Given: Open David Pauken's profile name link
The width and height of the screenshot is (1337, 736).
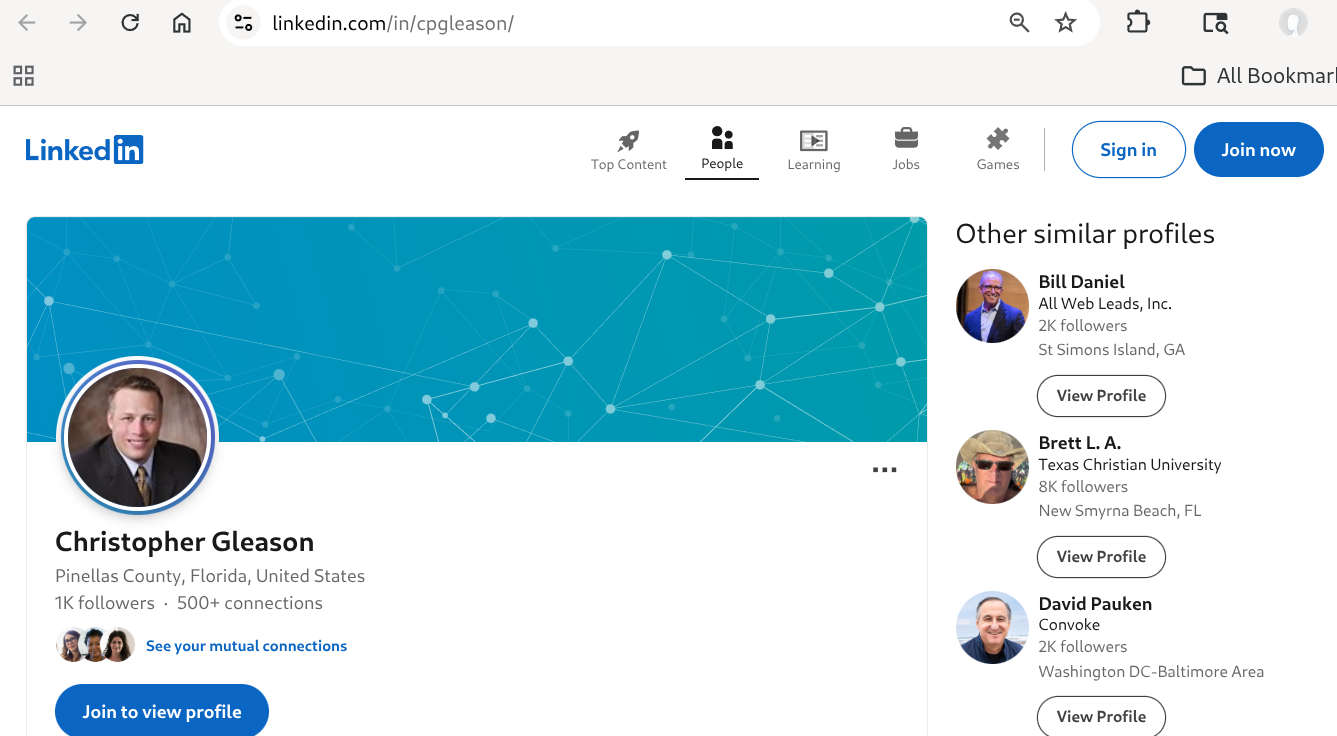Looking at the screenshot, I should click(x=1095, y=604).
